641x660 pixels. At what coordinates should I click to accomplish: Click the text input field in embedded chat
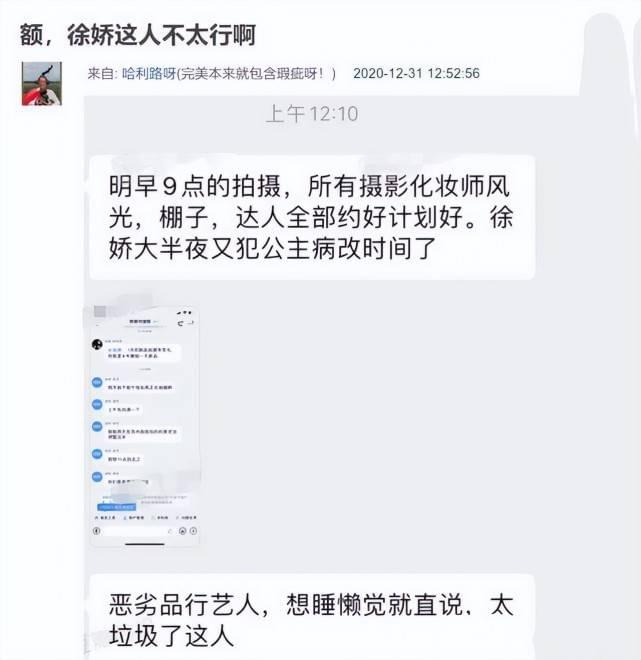pyautogui.click(x=135, y=531)
